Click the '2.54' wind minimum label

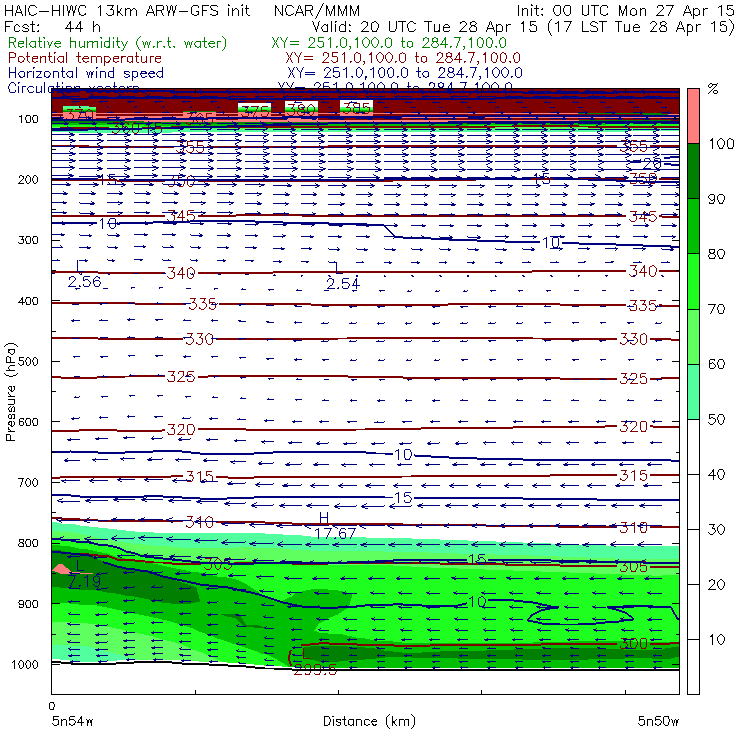tap(343, 284)
